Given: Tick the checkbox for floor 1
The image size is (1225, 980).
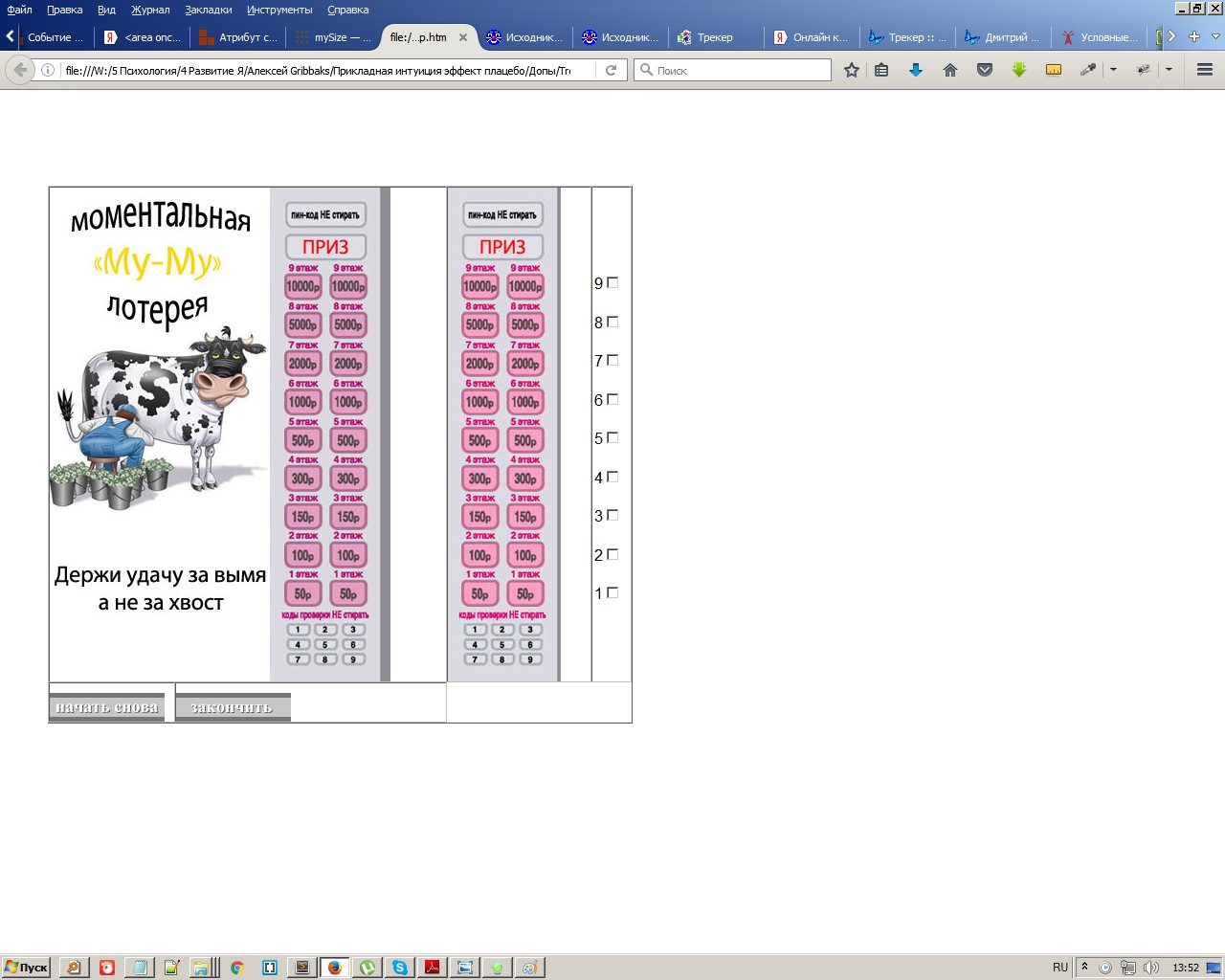Looking at the screenshot, I should coord(613,592).
